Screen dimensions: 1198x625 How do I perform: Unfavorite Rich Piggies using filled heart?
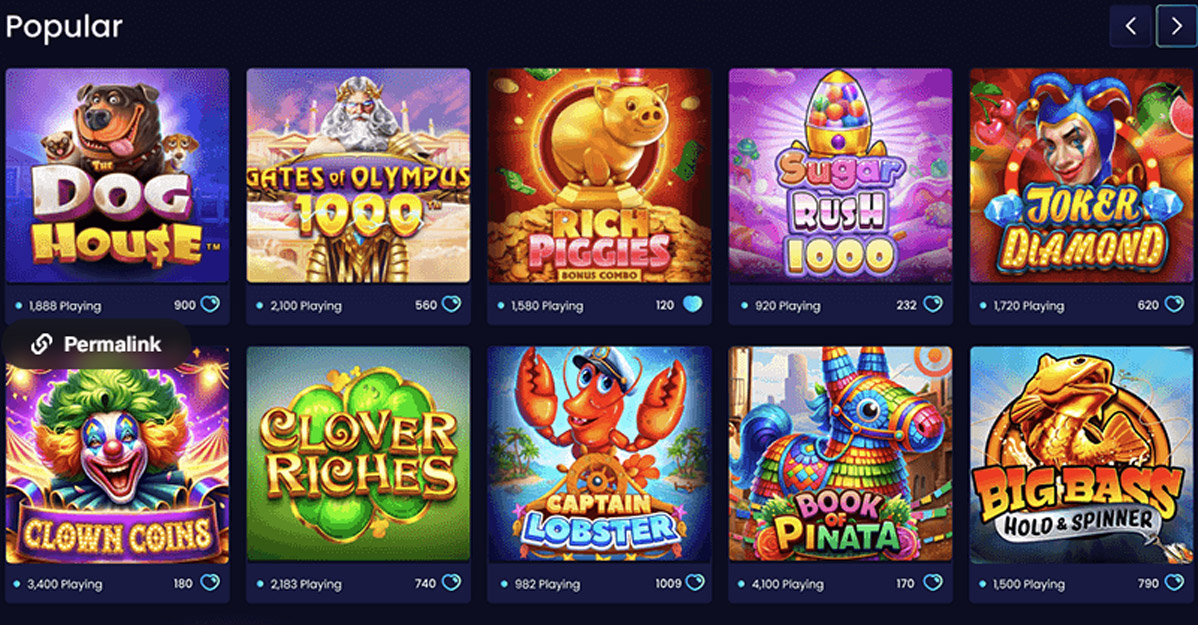tap(692, 304)
